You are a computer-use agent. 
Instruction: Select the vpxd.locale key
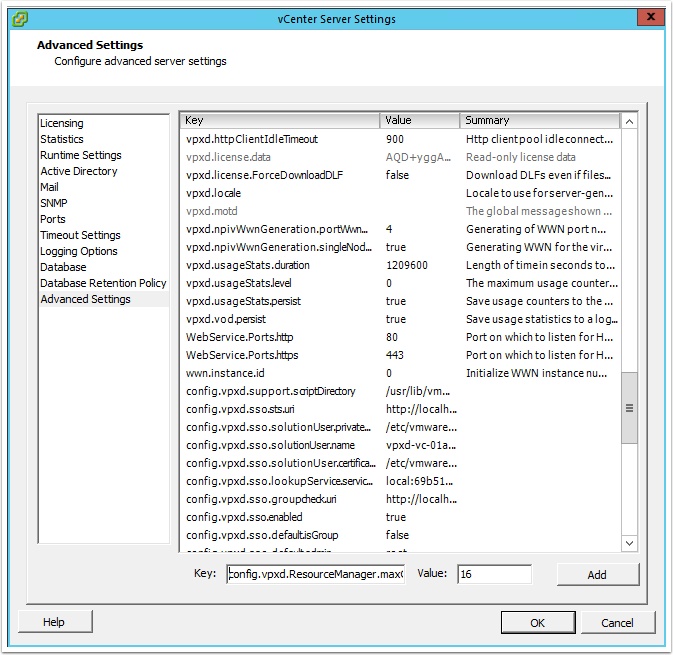(x=213, y=193)
